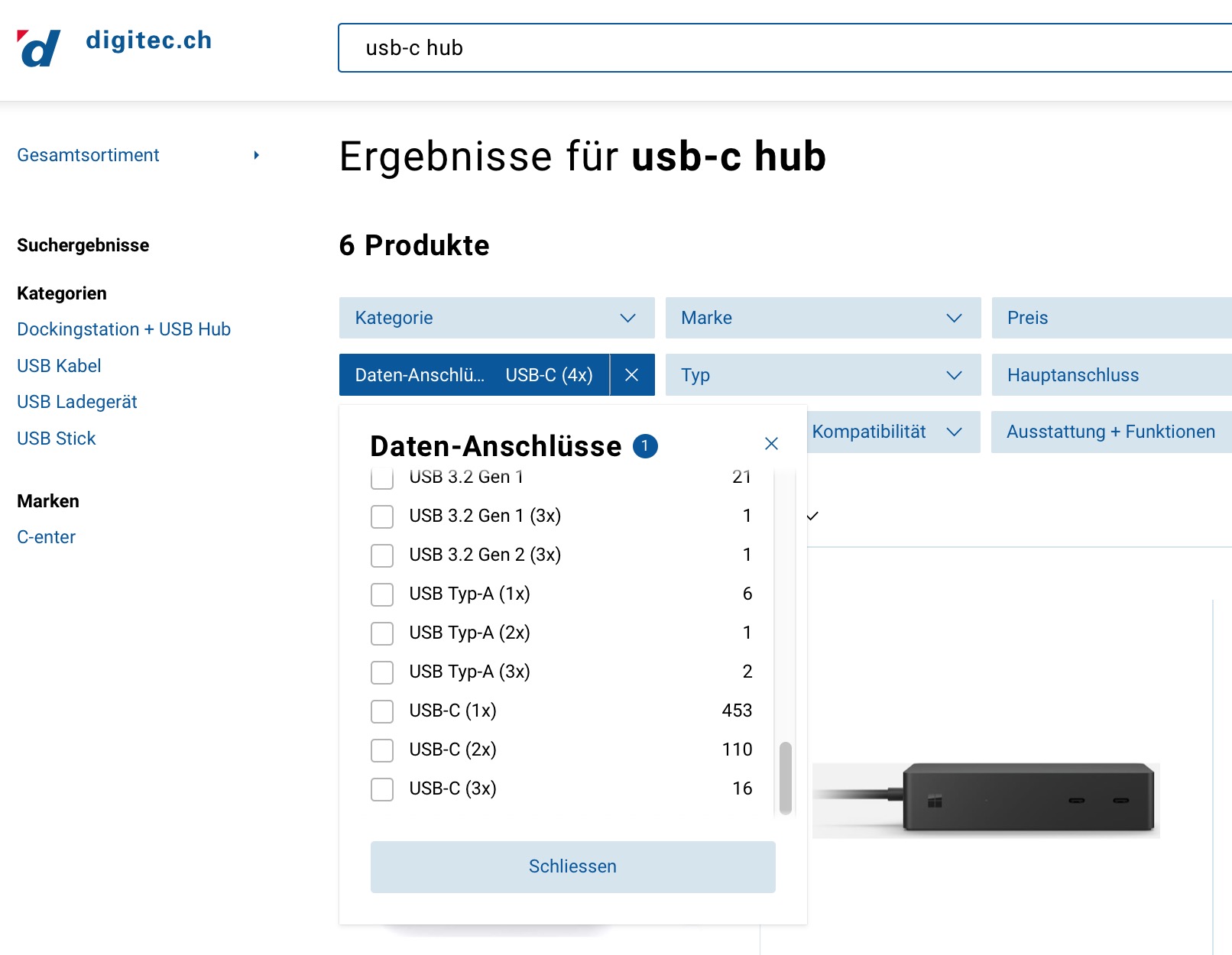Remove the USB-C (4x) filter
This screenshot has height=955, width=1232.
[x=631, y=375]
